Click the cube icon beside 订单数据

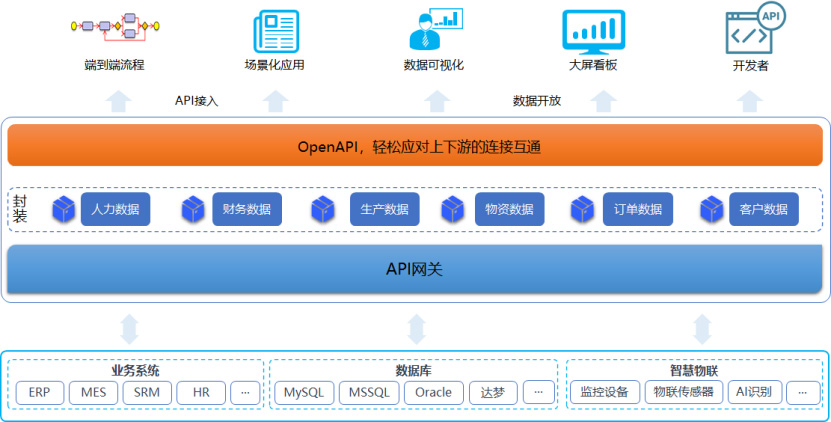coord(582,209)
